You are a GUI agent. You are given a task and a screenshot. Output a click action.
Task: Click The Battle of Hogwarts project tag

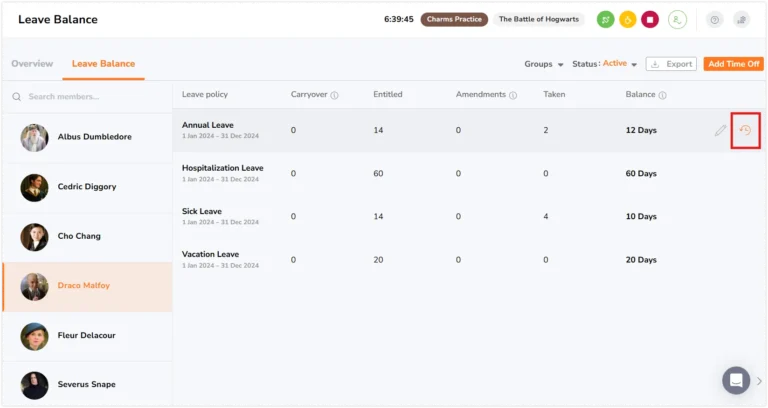pos(539,20)
